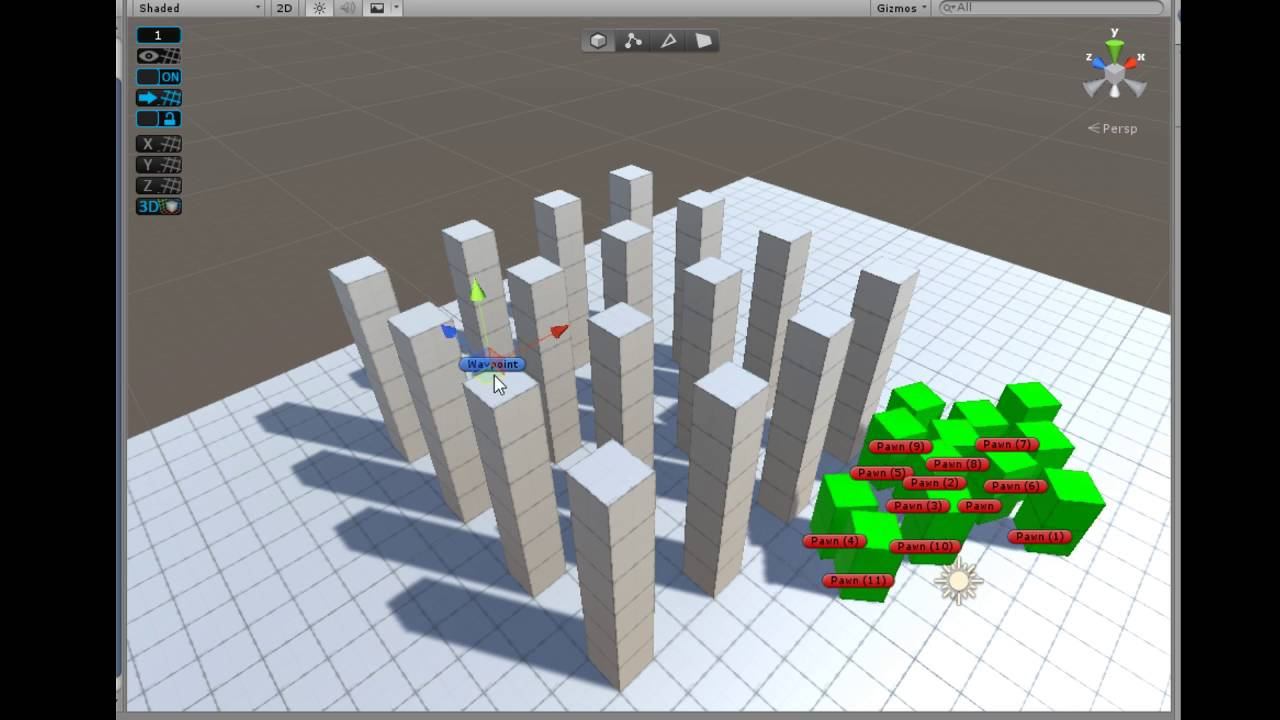Click the blue Z cone on orientation gizmo

pyautogui.click(x=1098, y=64)
